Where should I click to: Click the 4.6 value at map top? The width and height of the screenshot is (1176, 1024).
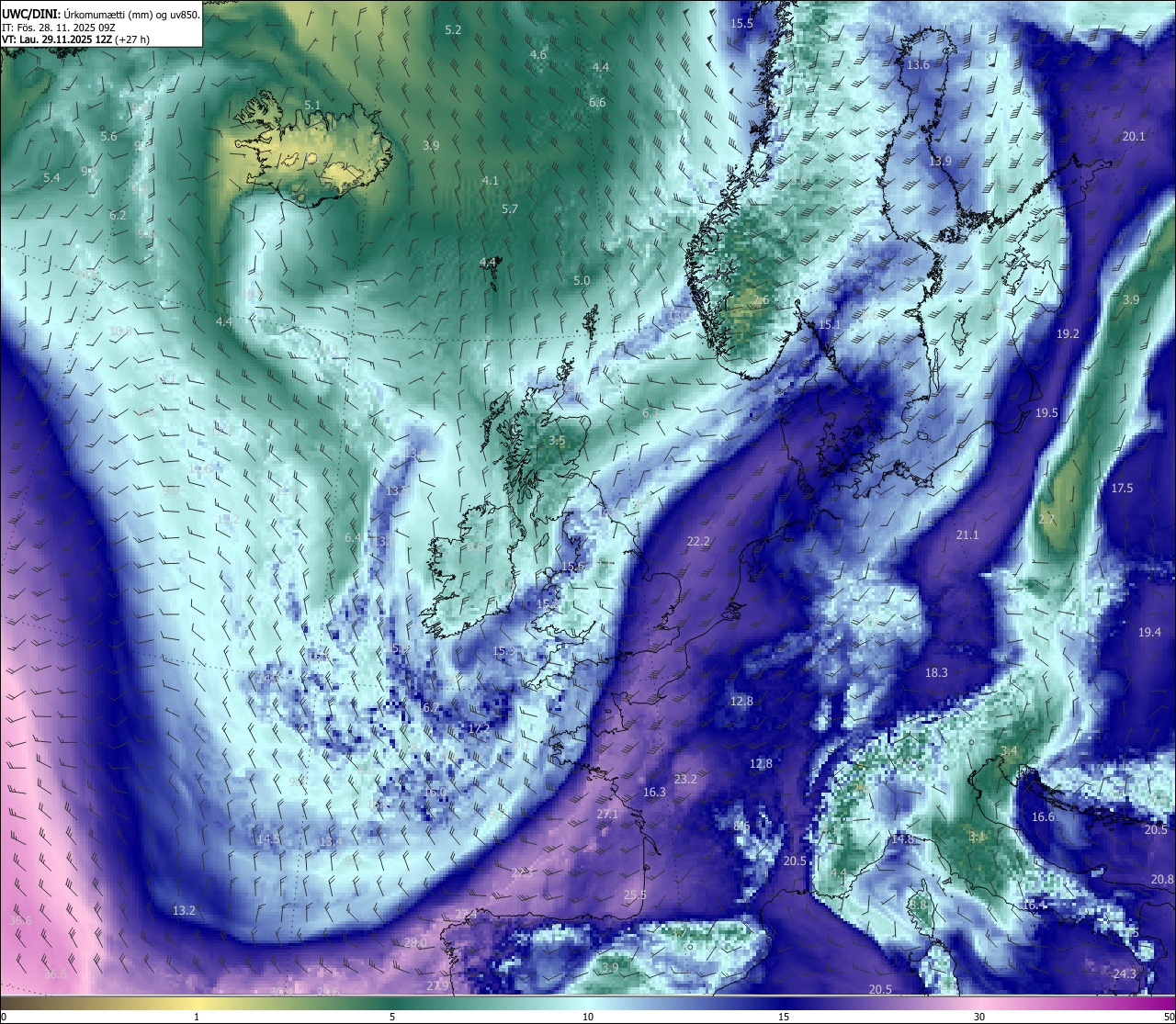point(538,54)
